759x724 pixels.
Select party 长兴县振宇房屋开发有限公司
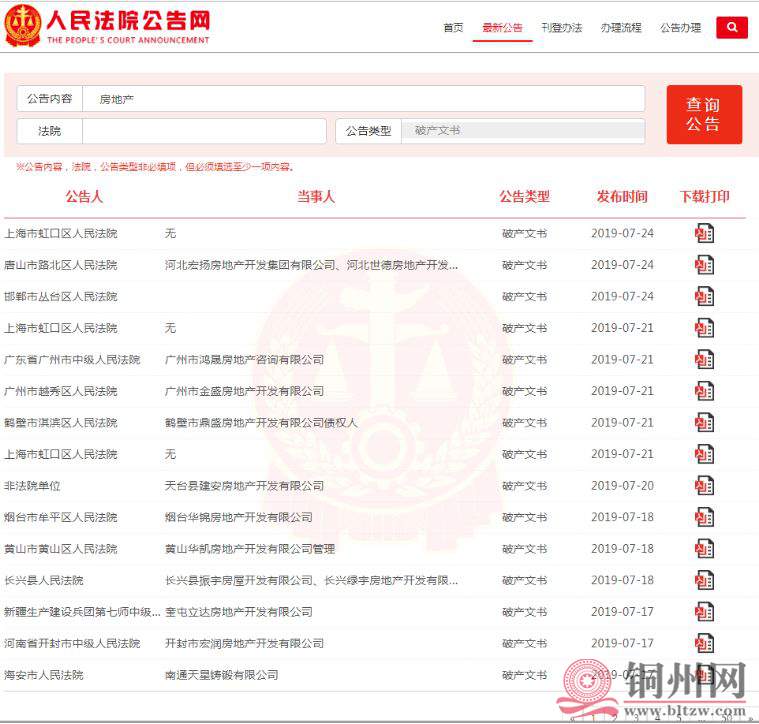(x=239, y=580)
